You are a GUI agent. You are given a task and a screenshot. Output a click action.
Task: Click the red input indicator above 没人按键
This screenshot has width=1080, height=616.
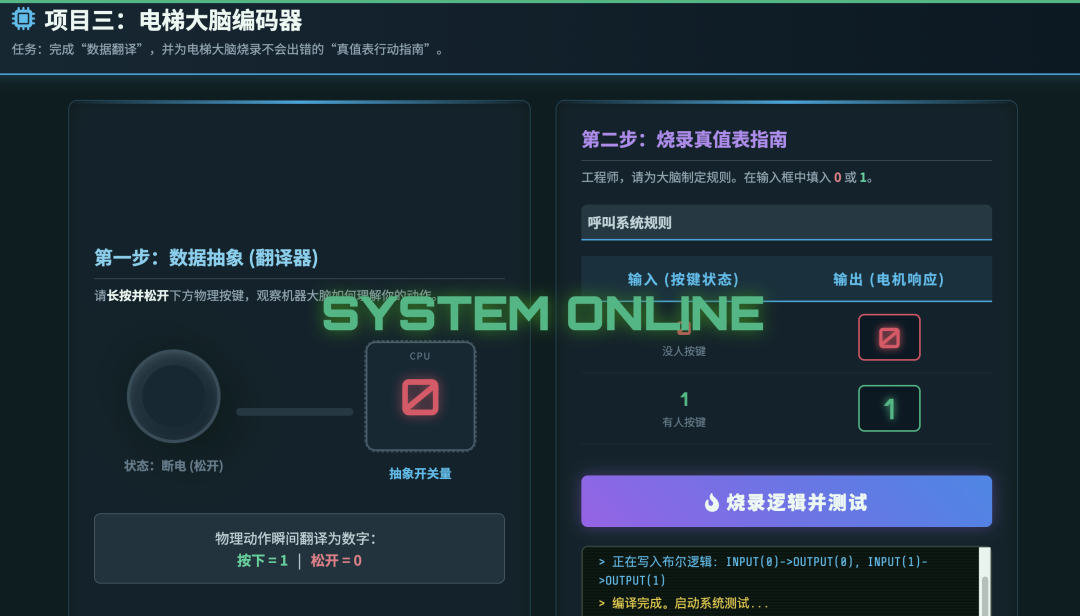(683, 327)
